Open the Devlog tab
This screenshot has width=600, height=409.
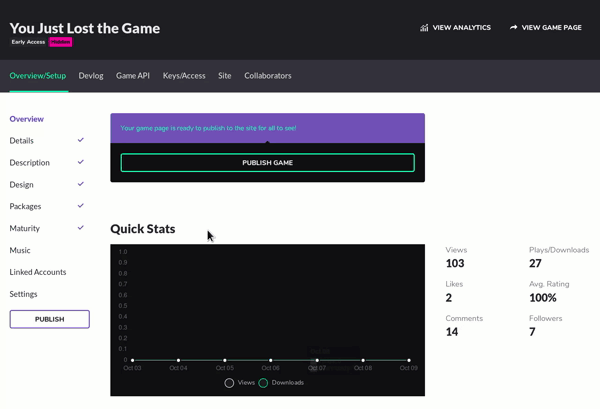coord(91,76)
